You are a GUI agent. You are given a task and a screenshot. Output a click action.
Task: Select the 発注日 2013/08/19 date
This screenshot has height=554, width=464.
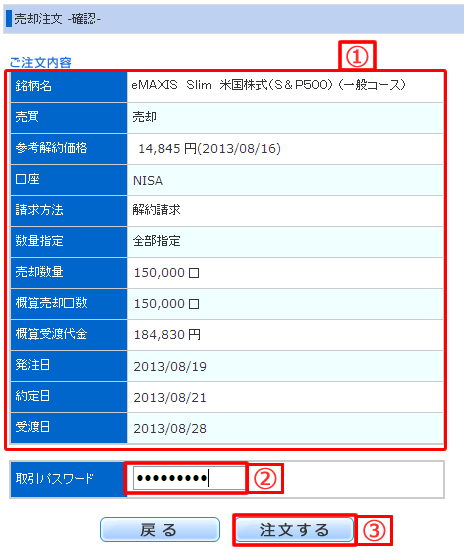tap(170, 366)
